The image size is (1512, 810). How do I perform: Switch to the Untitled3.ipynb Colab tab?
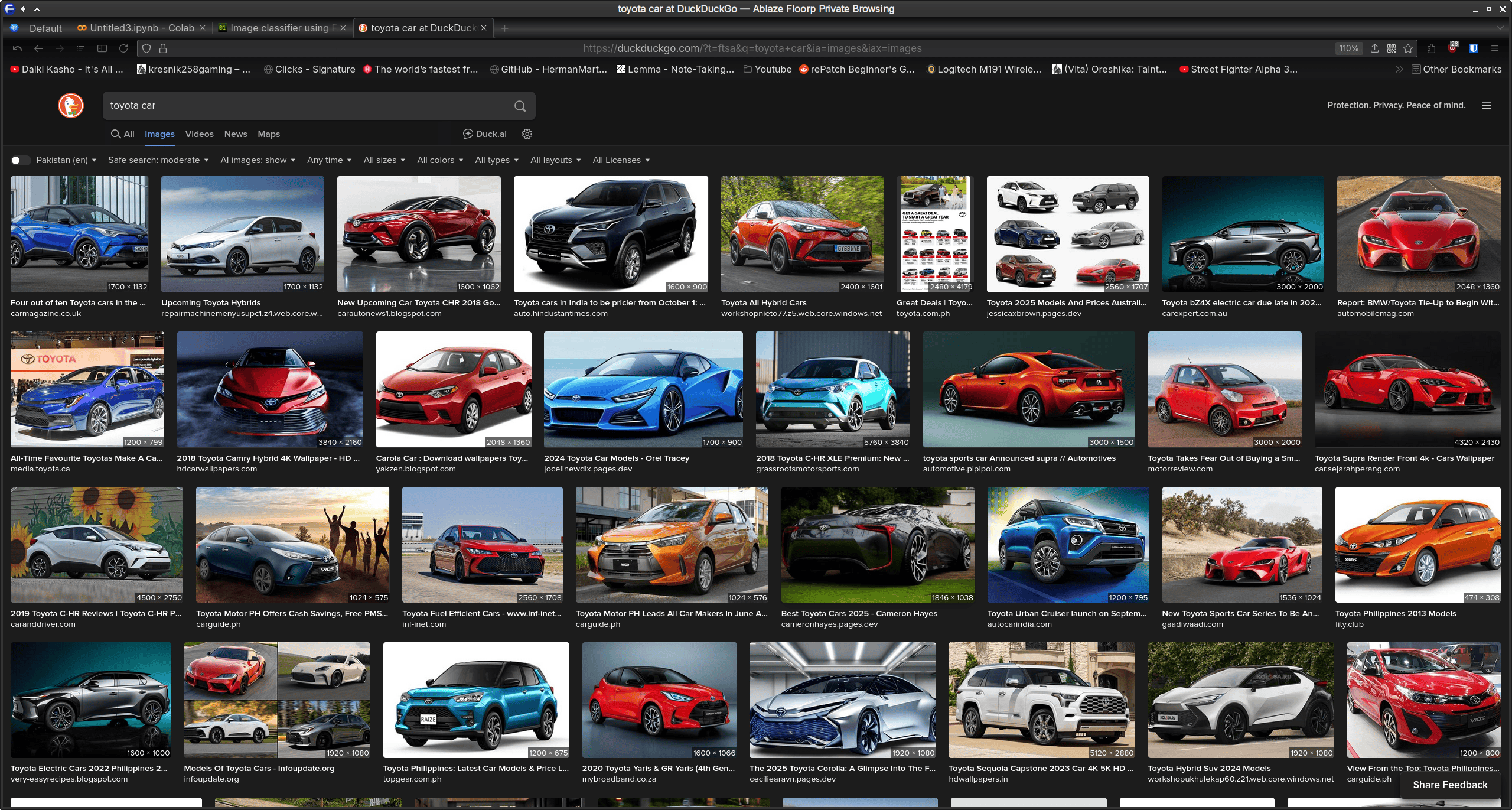pos(142,28)
